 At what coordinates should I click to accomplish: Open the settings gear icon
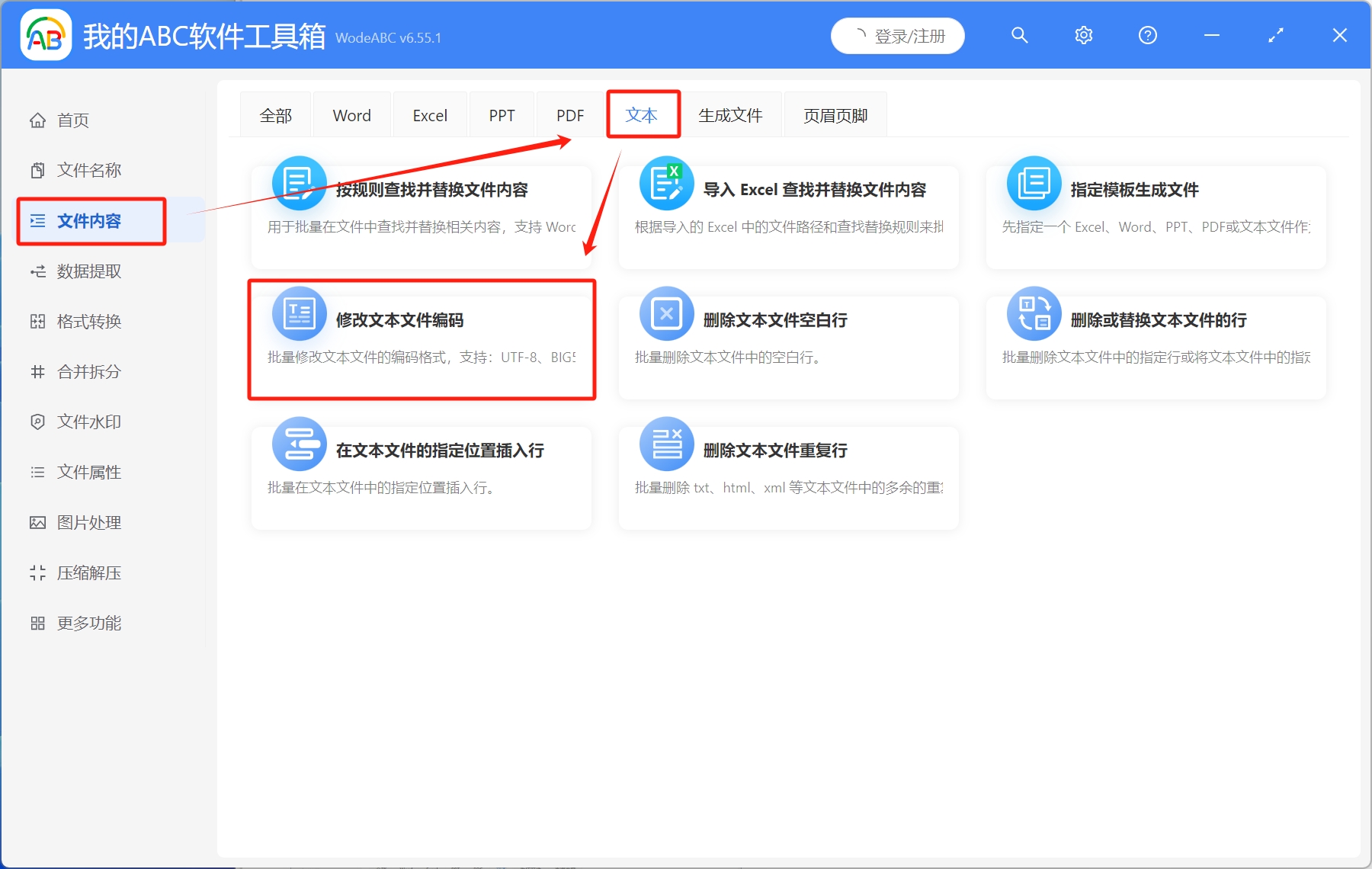[1083, 35]
